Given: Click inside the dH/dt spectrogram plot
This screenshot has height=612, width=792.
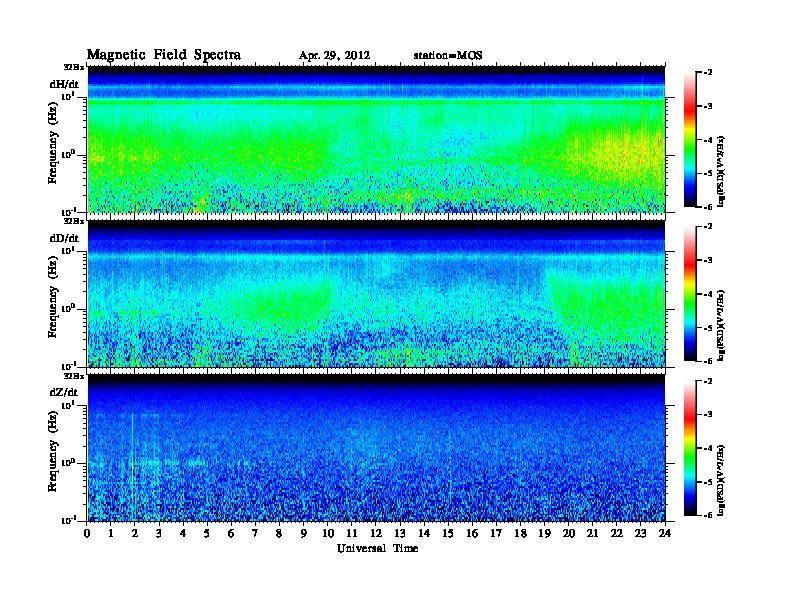Looking at the screenshot, I should click(376, 139).
